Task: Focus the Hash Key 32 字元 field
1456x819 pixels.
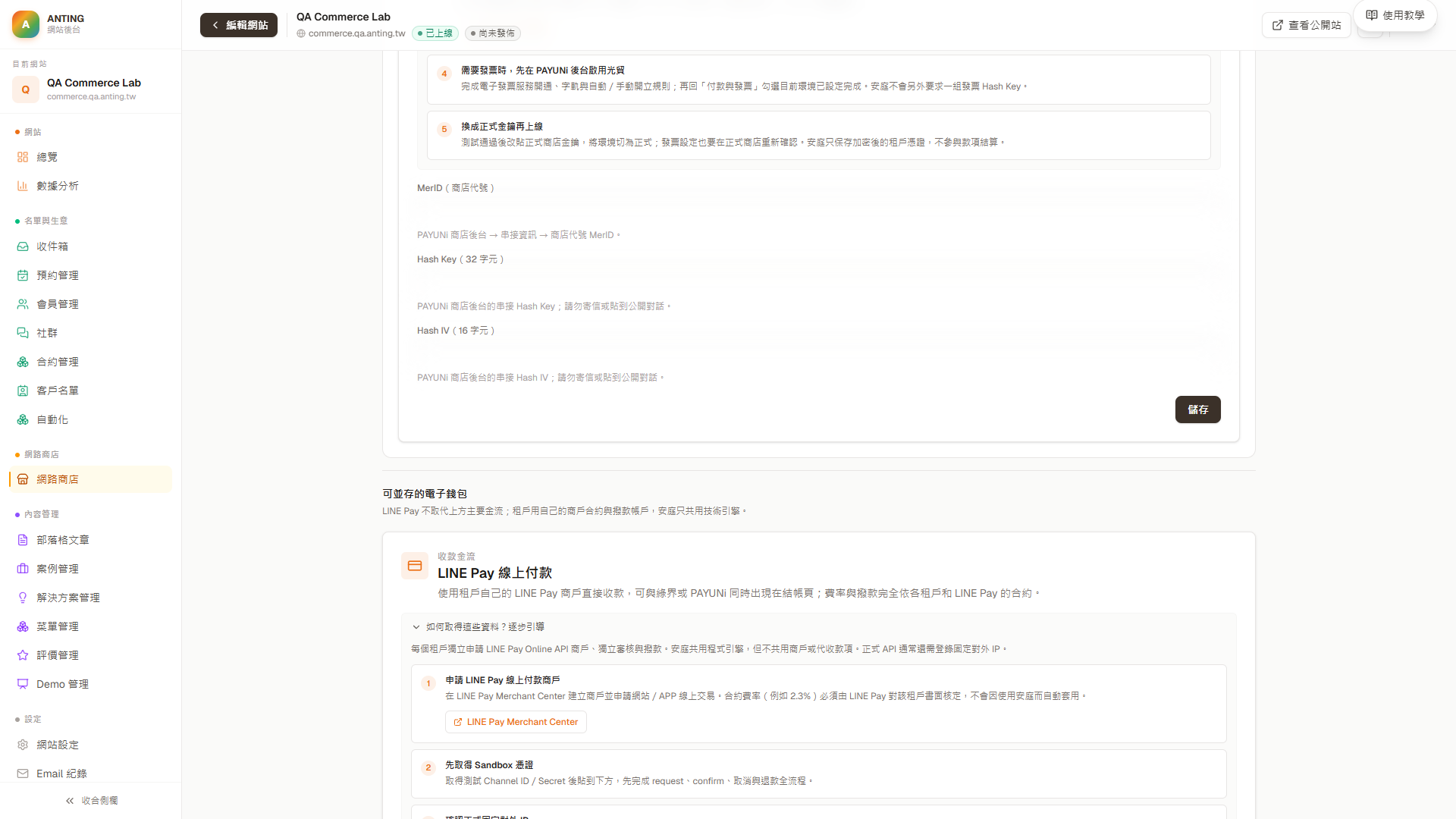Action: pyautogui.click(x=819, y=283)
